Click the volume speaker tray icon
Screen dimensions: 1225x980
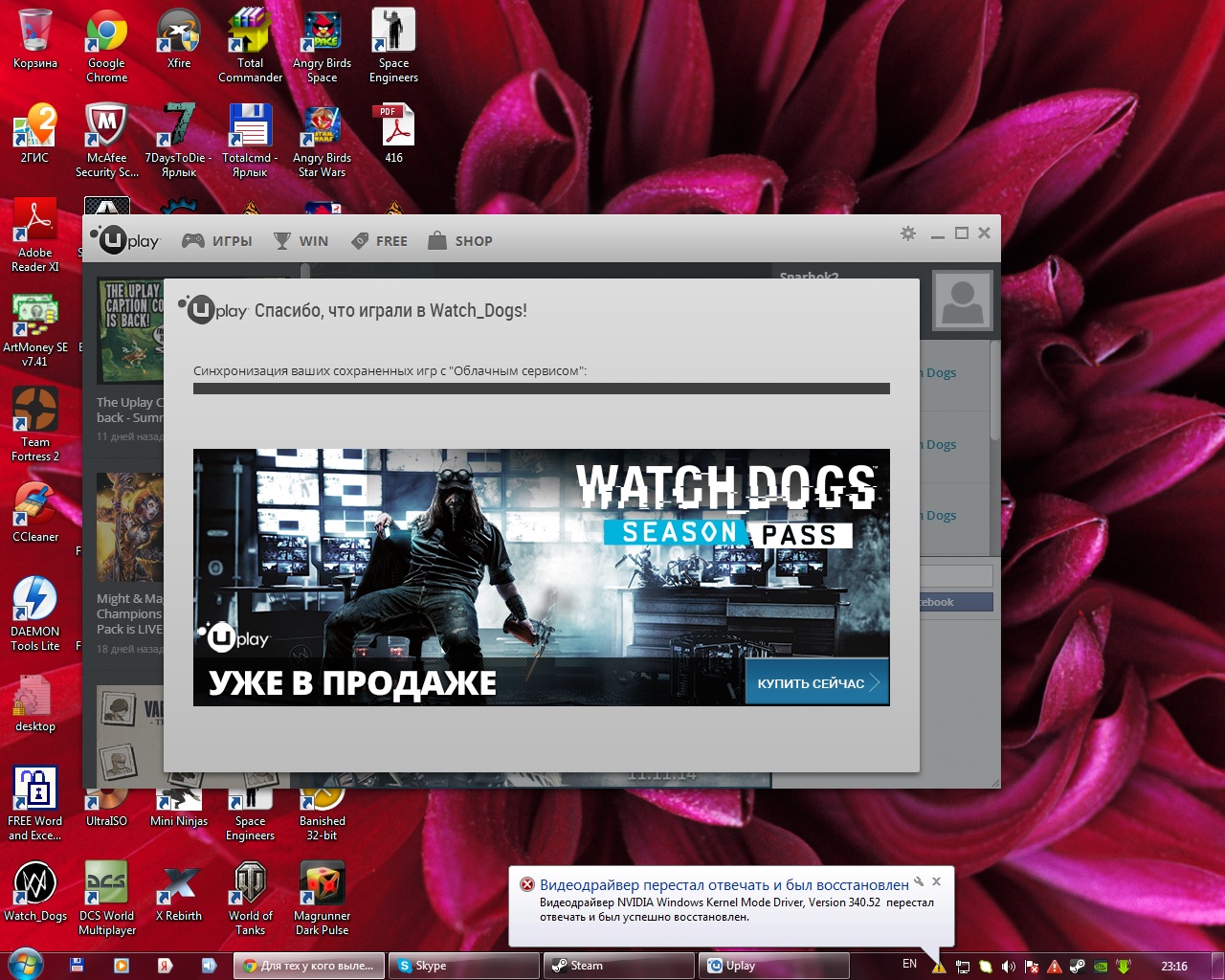(1009, 967)
